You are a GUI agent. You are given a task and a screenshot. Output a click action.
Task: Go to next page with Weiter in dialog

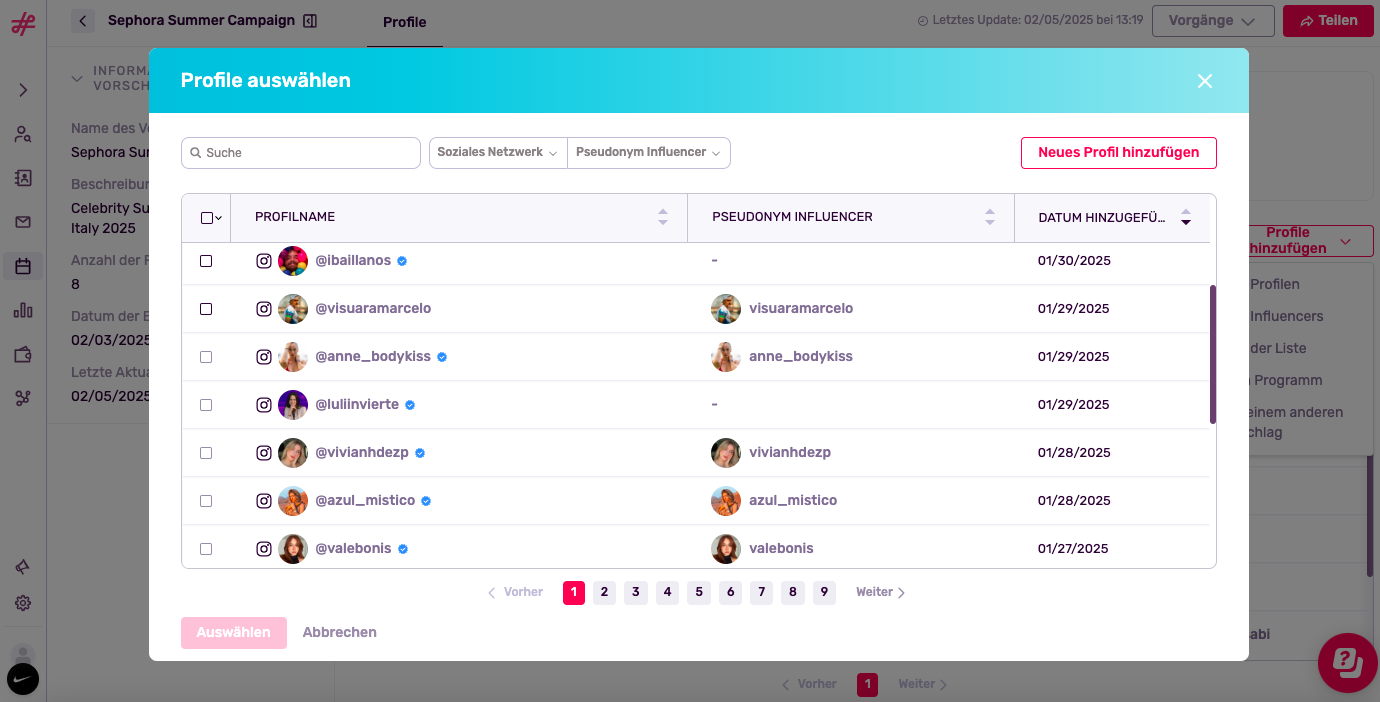click(880, 593)
